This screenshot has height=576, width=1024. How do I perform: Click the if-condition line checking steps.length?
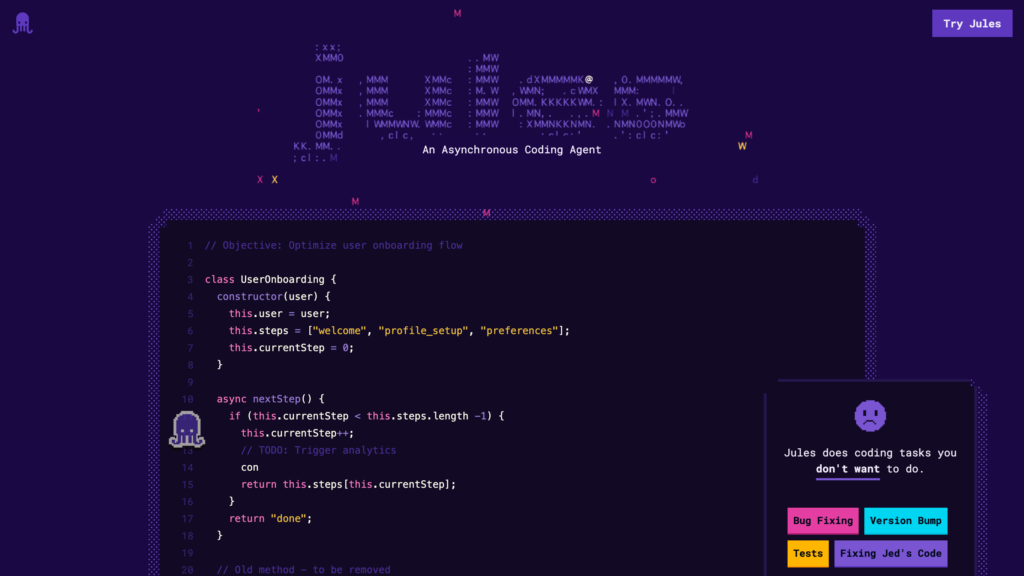366,416
